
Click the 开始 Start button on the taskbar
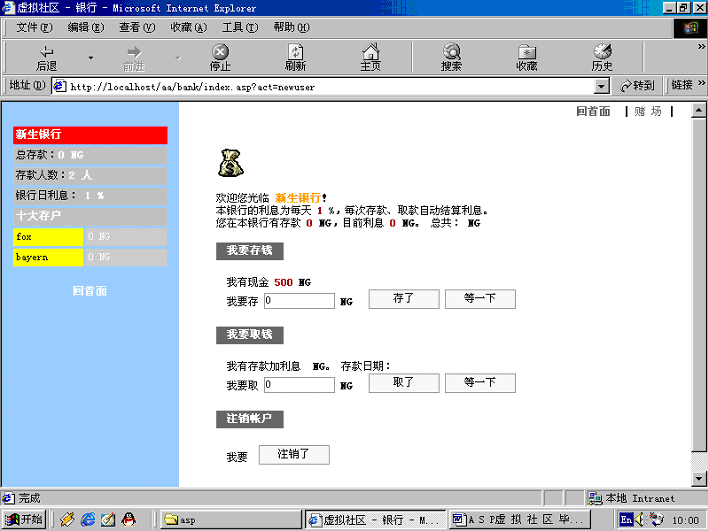[x=25, y=519]
